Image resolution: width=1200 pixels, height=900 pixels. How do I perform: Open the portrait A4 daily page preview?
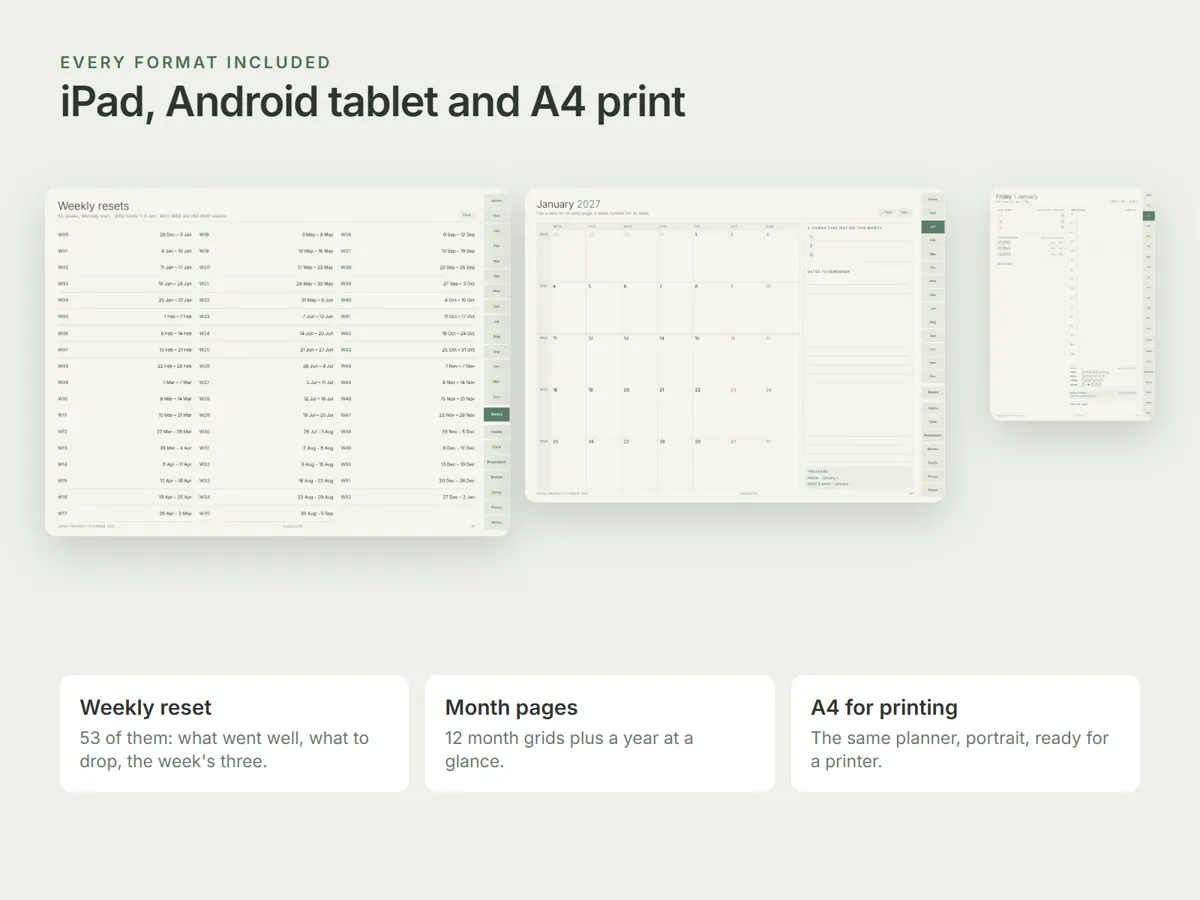[1072, 304]
